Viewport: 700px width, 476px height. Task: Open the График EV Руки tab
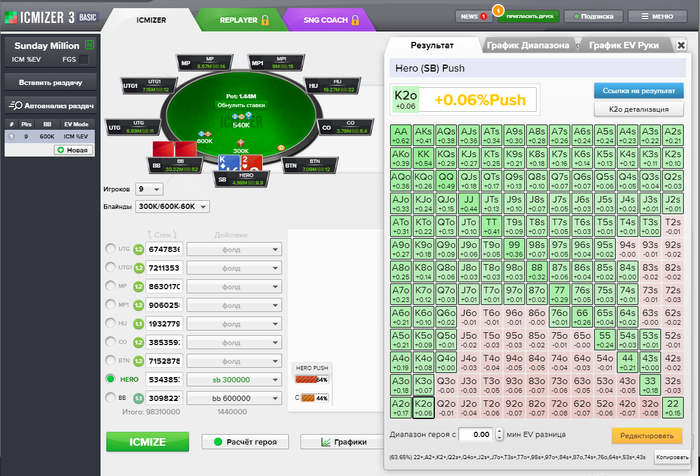tap(624, 45)
